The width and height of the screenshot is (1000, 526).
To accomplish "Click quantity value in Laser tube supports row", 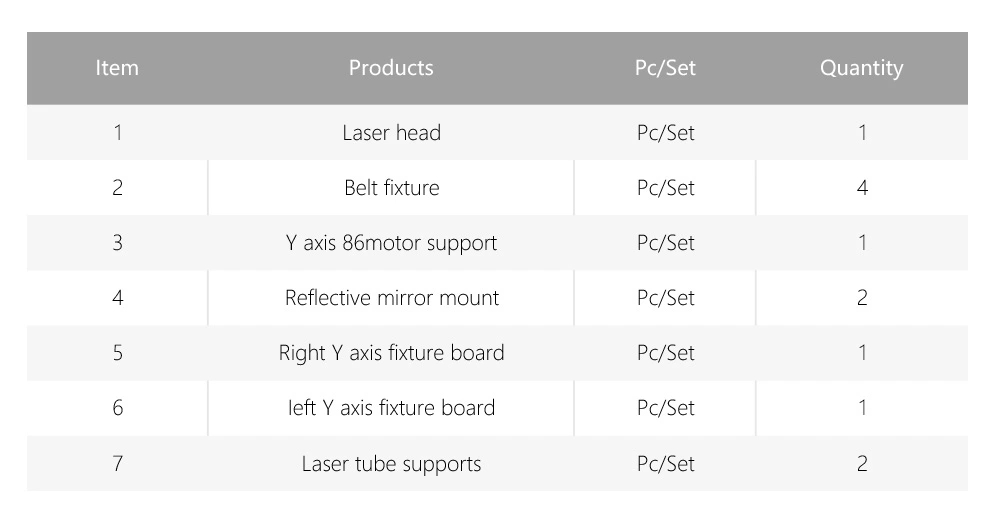I will click(x=862, y=463).
